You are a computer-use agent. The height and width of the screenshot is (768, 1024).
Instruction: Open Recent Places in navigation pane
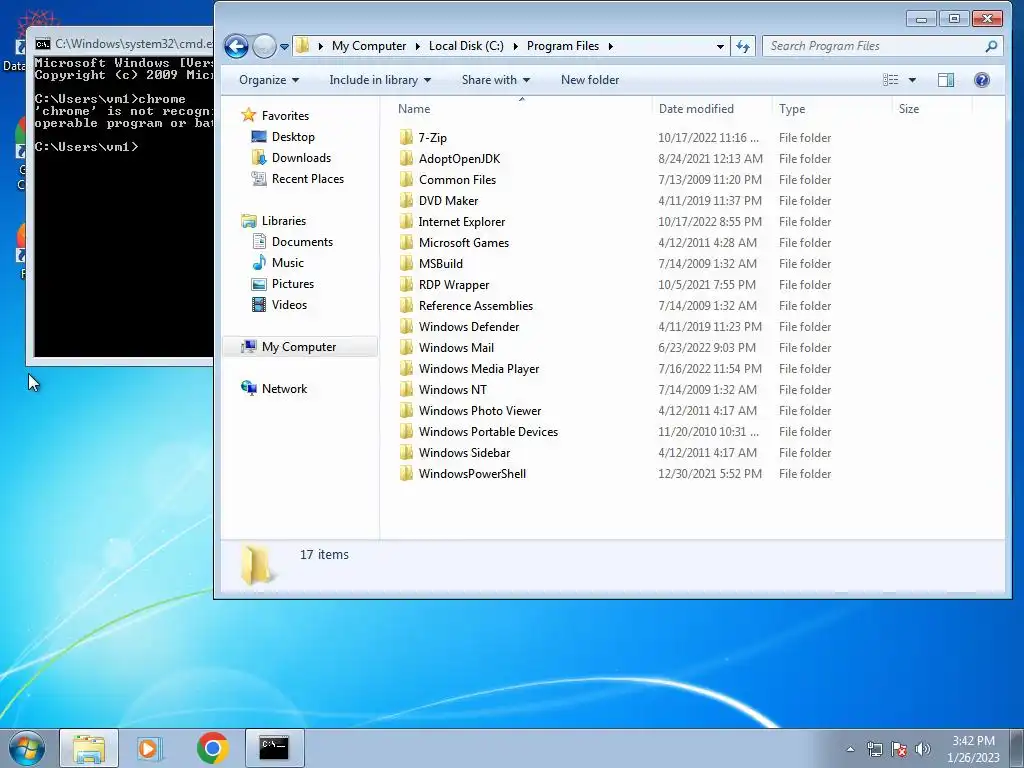point(308,178)
